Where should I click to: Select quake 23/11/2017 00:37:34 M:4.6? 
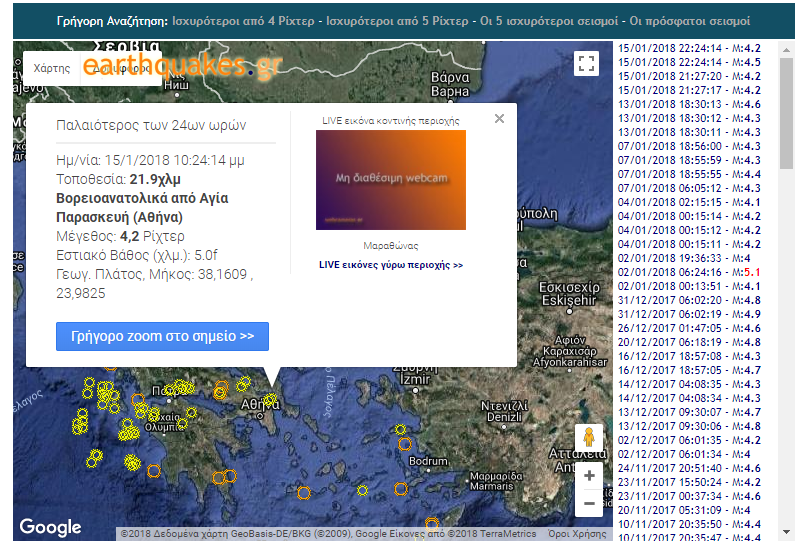(689, 496)
